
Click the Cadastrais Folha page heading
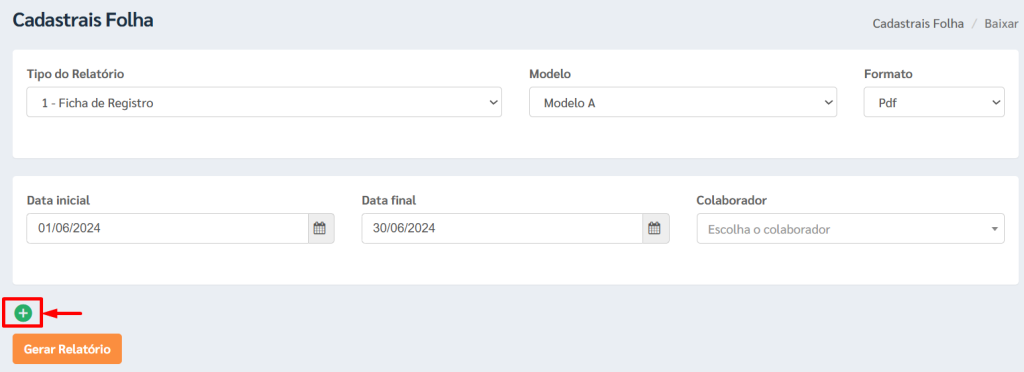pos(83,20)
